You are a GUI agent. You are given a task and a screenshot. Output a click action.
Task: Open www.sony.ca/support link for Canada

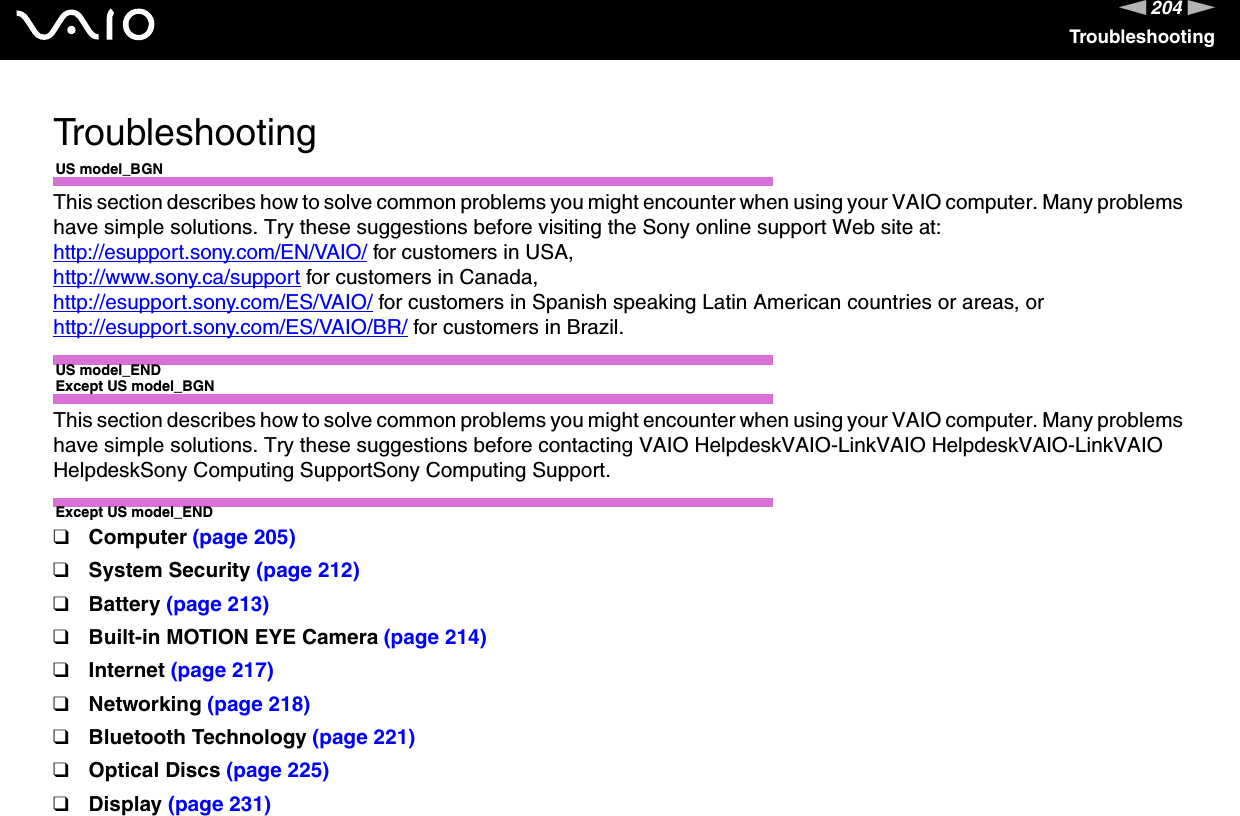click(x=177, y=277)
